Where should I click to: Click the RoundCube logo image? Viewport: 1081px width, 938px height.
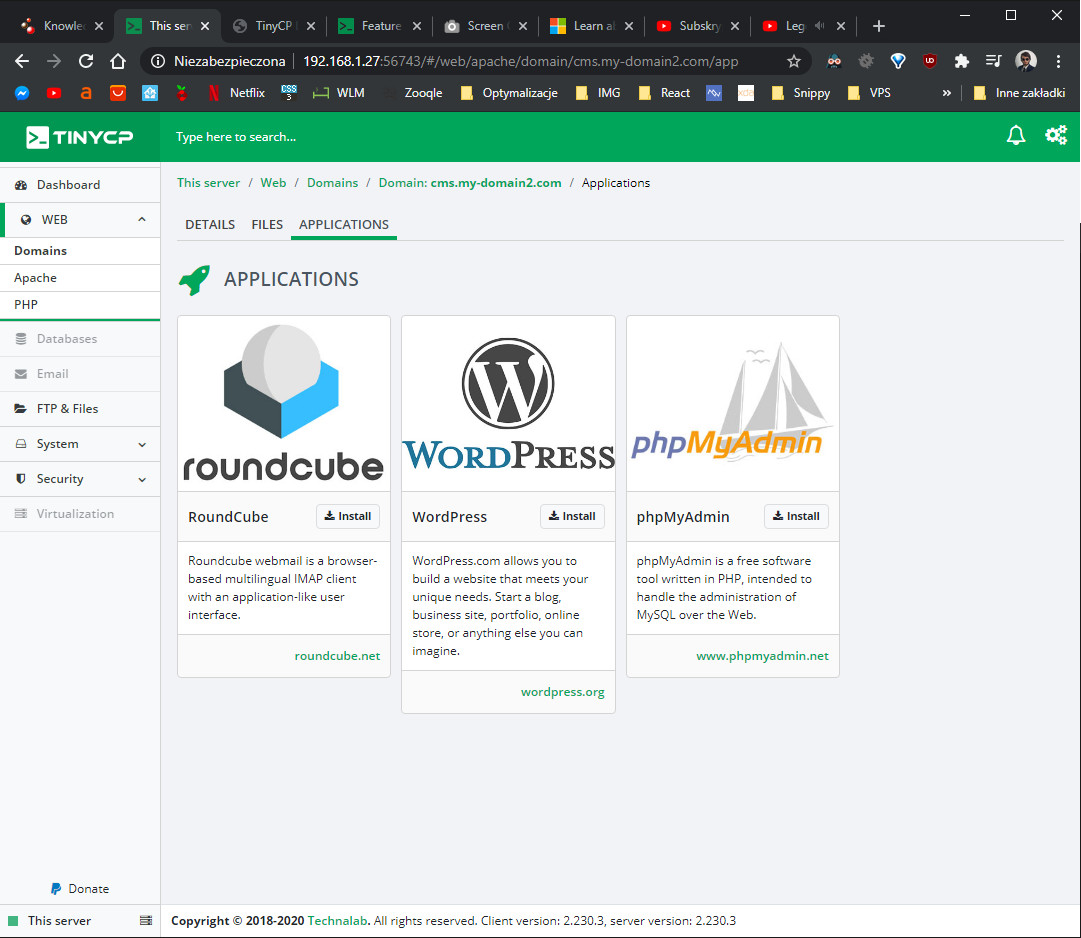(x=283, y=403)
